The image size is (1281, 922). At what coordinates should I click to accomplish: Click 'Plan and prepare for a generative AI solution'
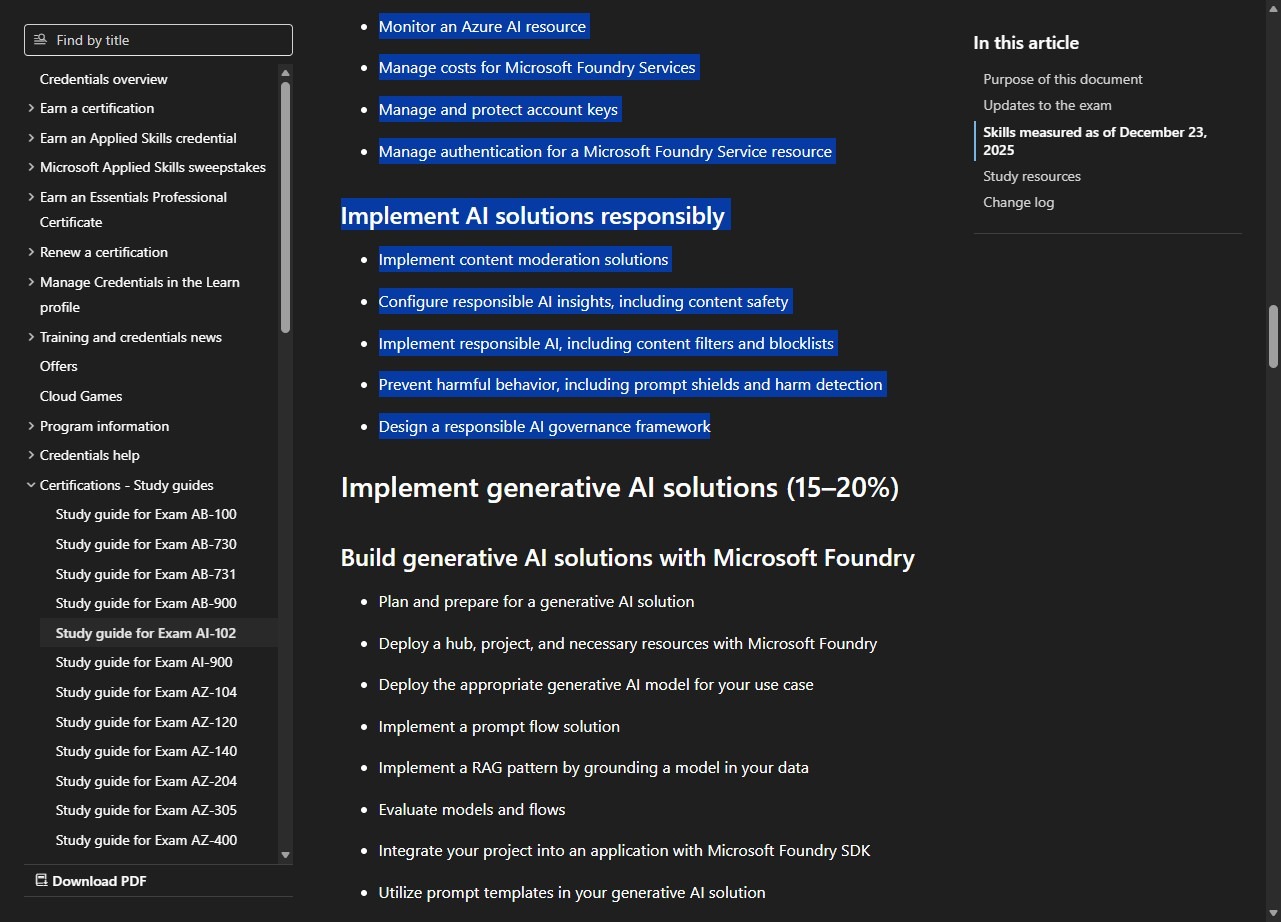tap(536, 601)
